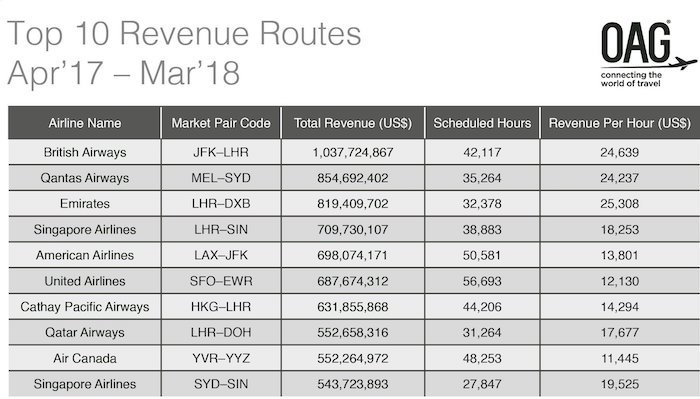Click the Top 10 Revenue Routes title
This screenshot has width=700, height=399.
[x=184, y=33]
